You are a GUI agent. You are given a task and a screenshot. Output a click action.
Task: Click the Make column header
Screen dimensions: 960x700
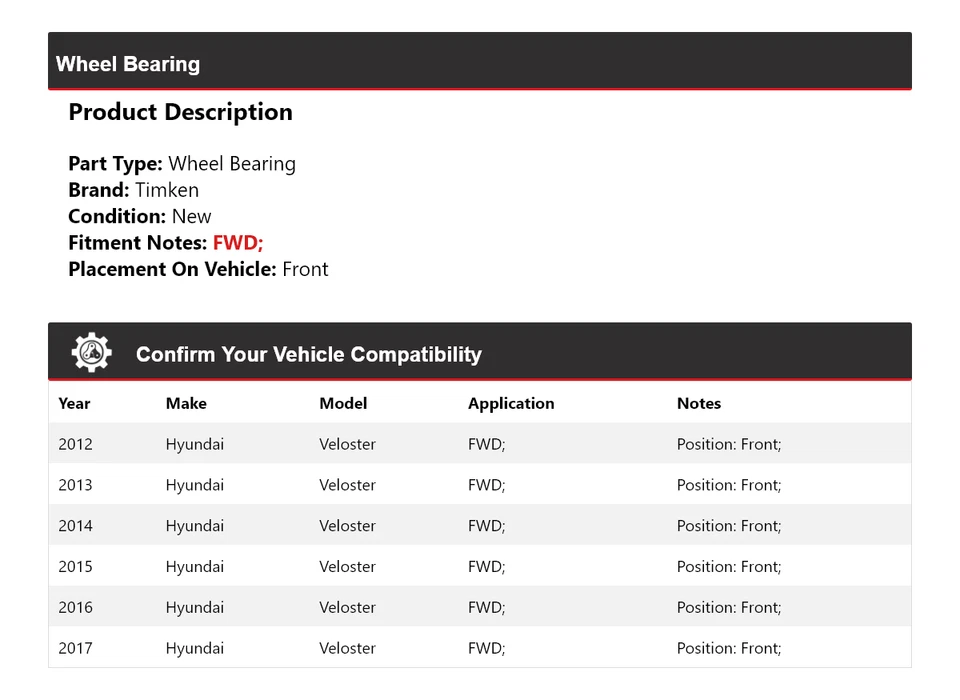pyautogui.click(x=186, y=403)
